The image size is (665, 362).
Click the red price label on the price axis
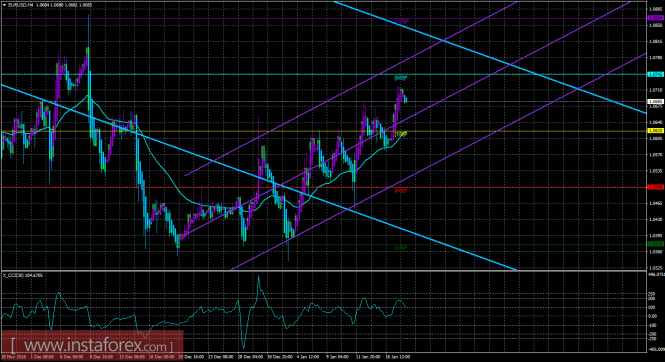pyautogui.click(x=656, y=187)
